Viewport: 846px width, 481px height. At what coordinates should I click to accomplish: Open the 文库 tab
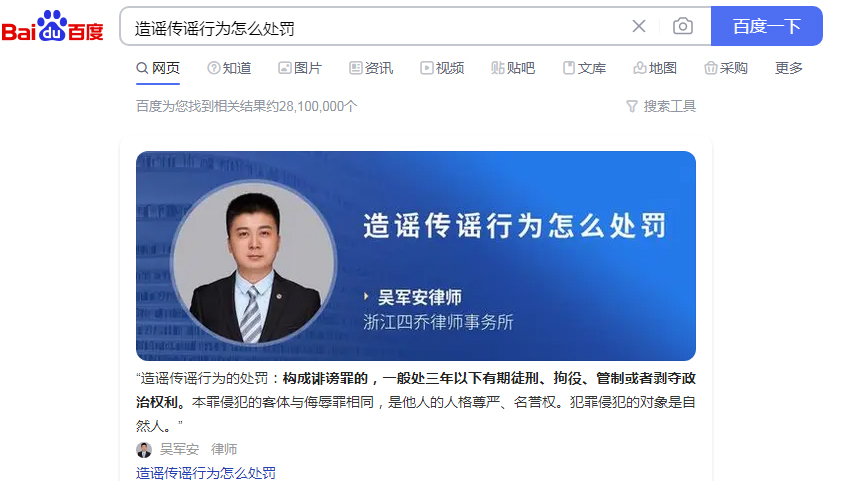(x=584, y=68)
